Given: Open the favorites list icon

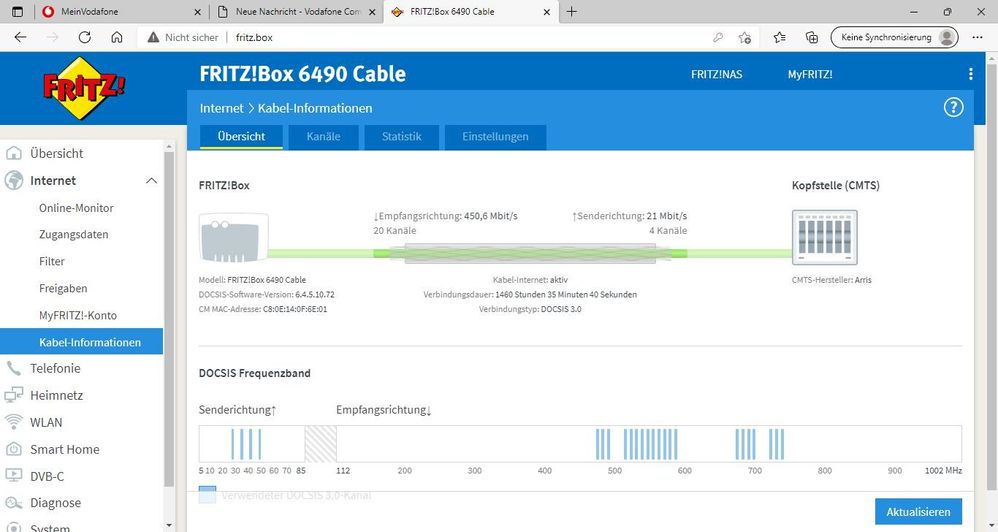Looking at the screenshot, I should 780,38.
